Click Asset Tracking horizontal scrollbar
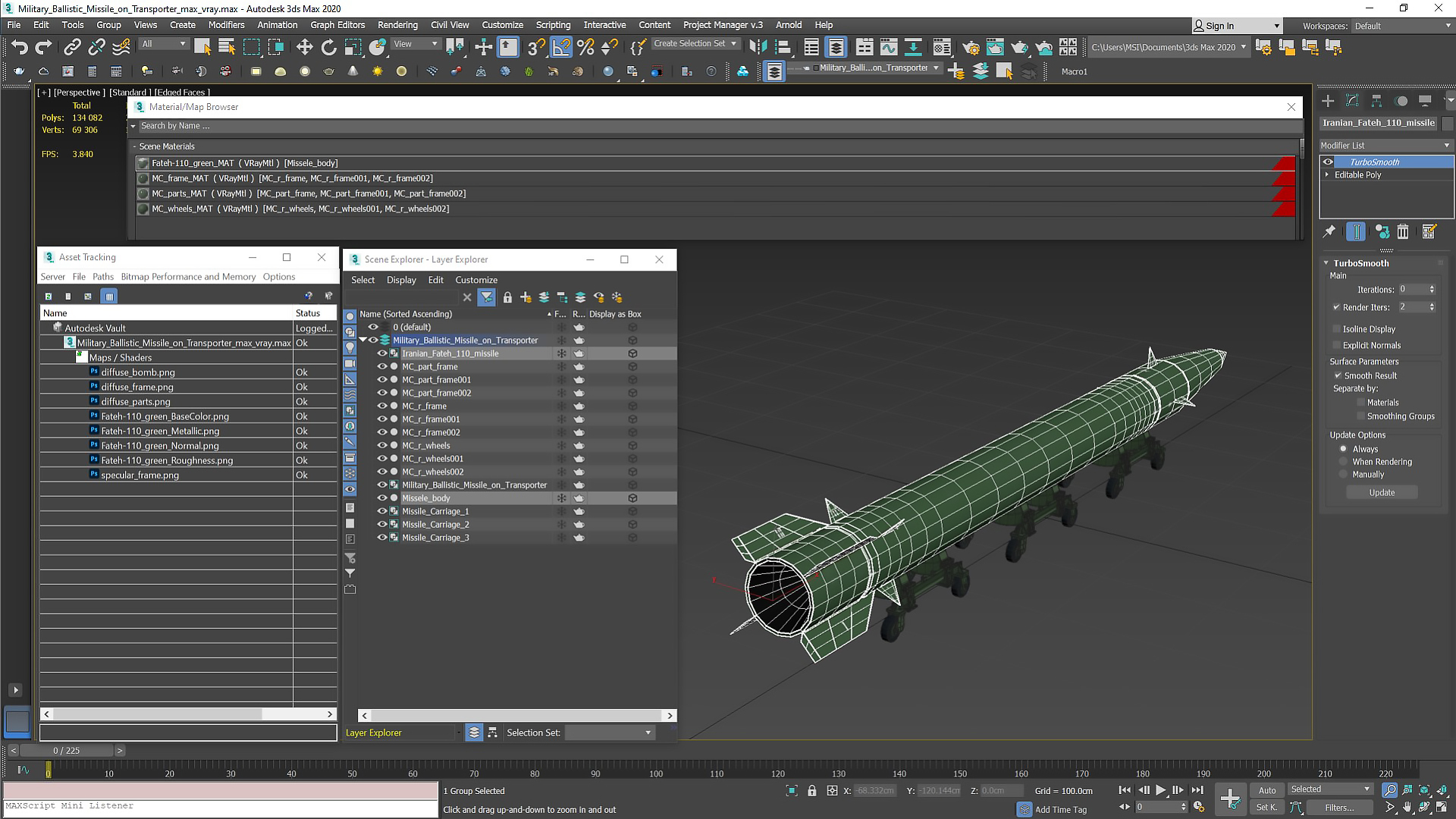The width and height of the screenshot is (1456, 819). 188,714
